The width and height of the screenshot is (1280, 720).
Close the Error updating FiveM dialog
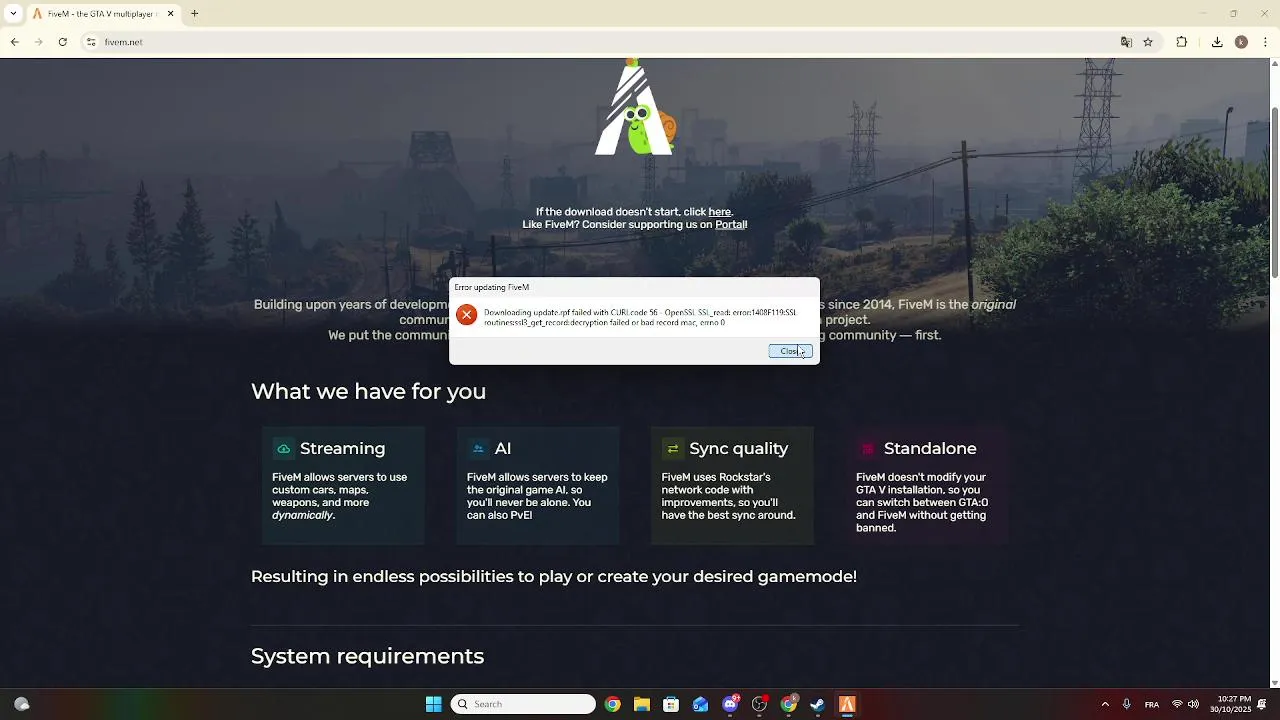[790, 351]
